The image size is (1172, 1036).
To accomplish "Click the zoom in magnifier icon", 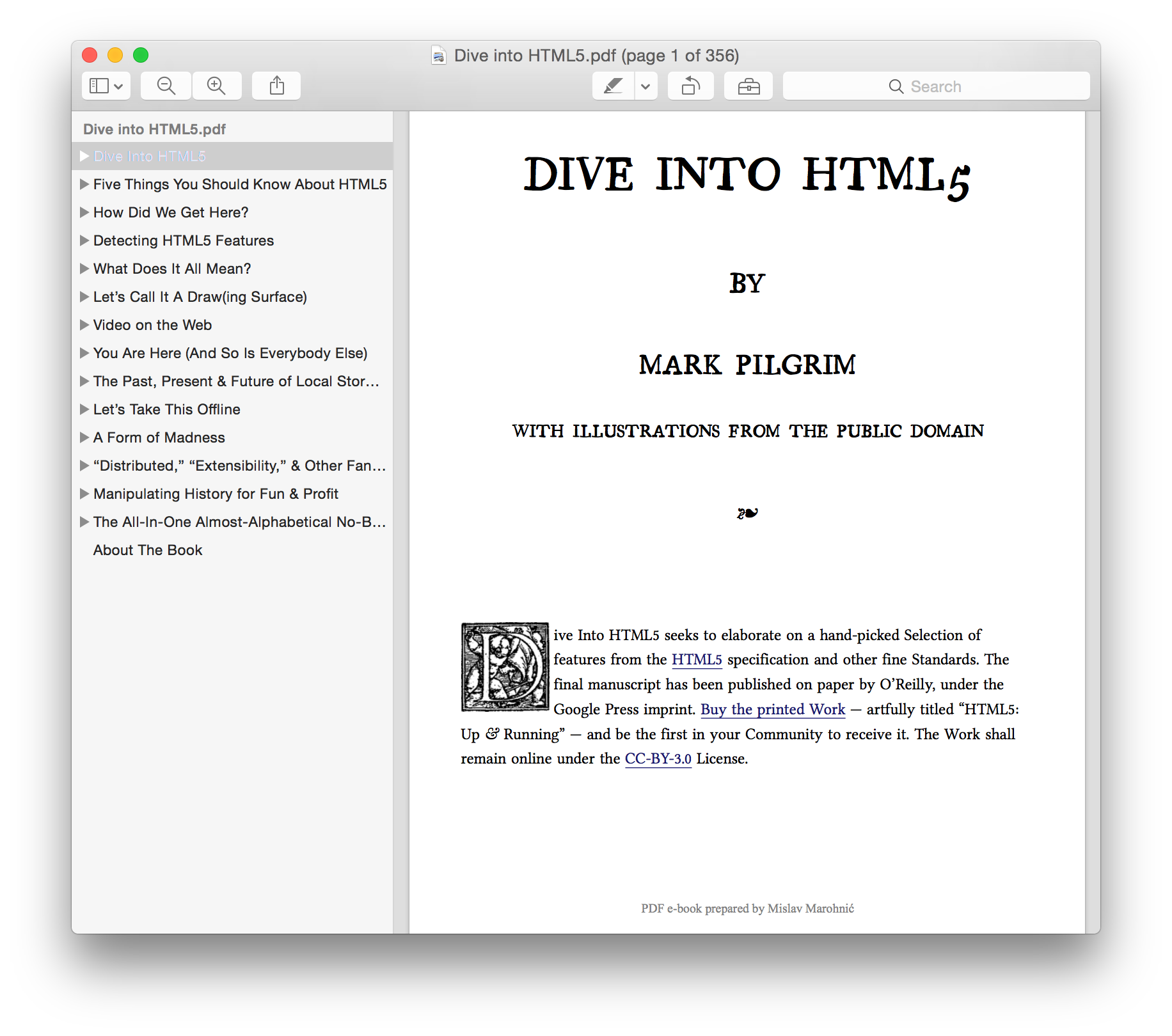I will 217,86.
